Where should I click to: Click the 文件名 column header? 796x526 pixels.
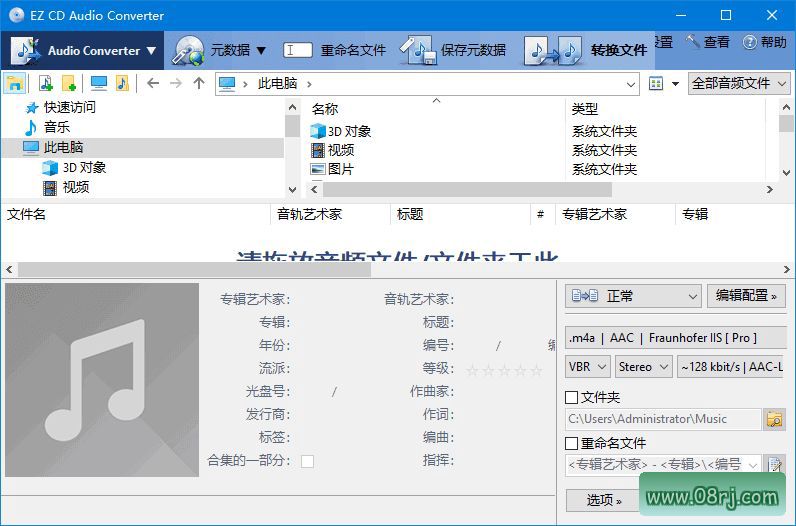pyautogui.click(x=26, y=214)
